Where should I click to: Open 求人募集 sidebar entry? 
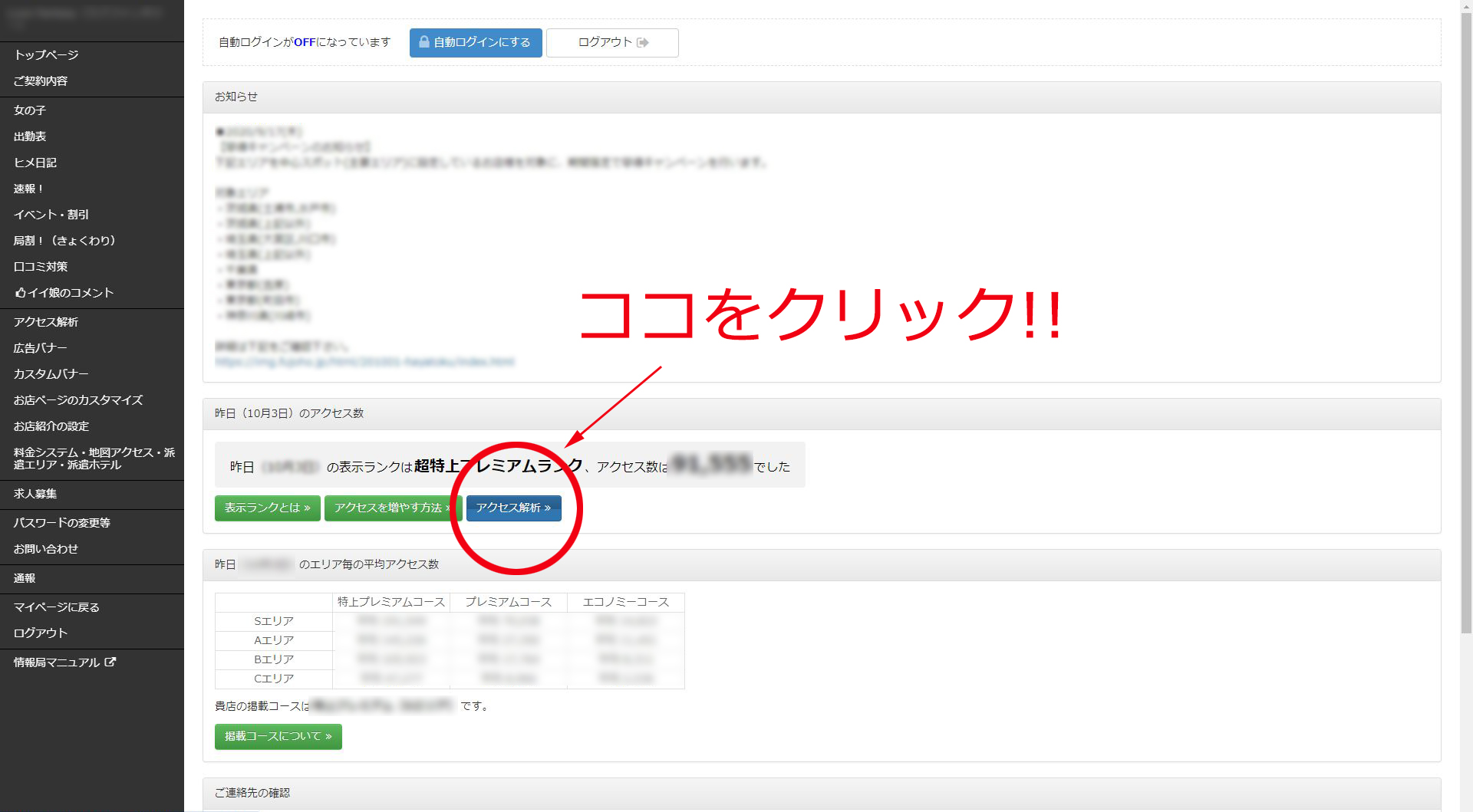[x=35, y=494]
